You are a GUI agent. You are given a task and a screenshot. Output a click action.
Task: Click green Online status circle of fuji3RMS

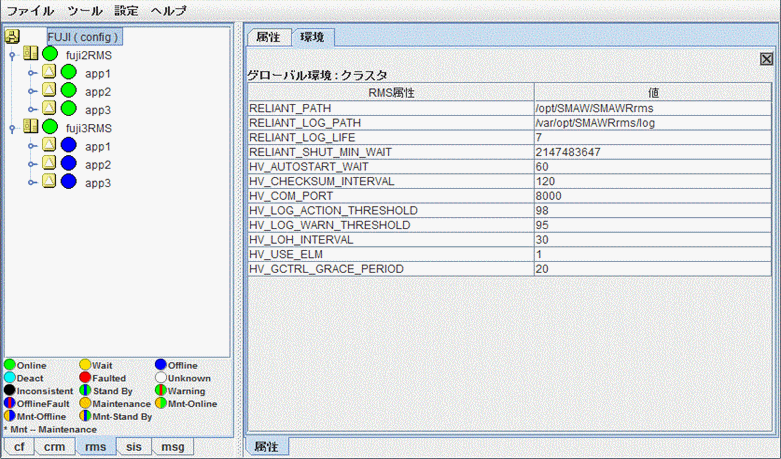(50, 126)
